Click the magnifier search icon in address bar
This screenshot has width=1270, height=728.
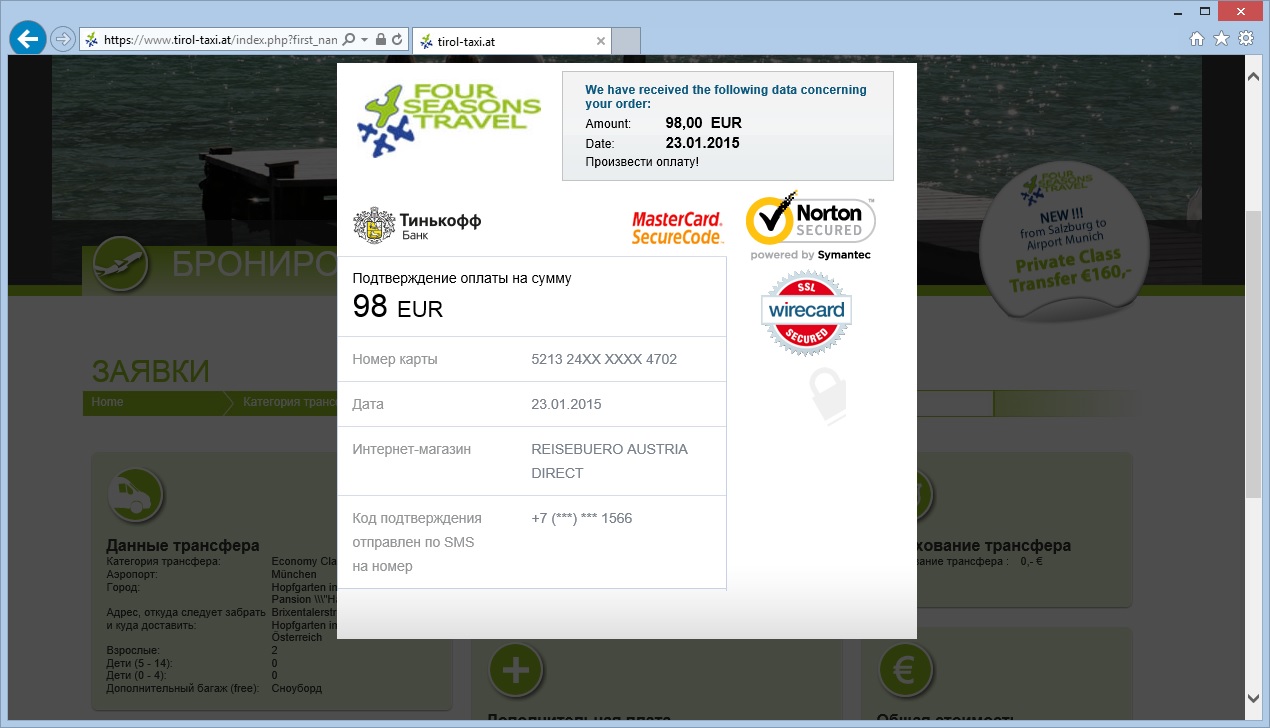349,39
